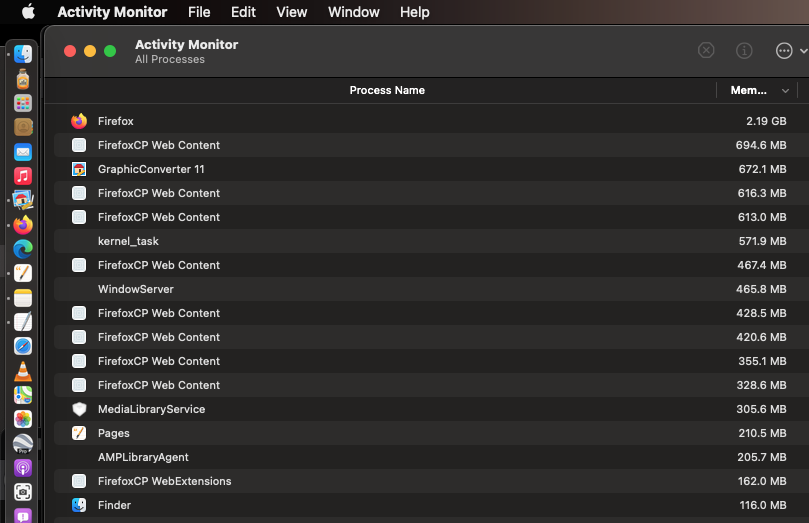Open TextEdit from the Dock
The image size is (809, 523).
click(23, 322)
